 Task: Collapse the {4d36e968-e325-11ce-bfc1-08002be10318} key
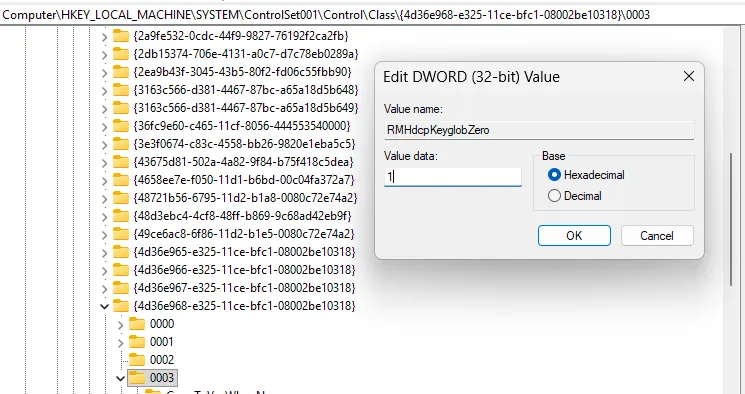[x=105, y=306]
